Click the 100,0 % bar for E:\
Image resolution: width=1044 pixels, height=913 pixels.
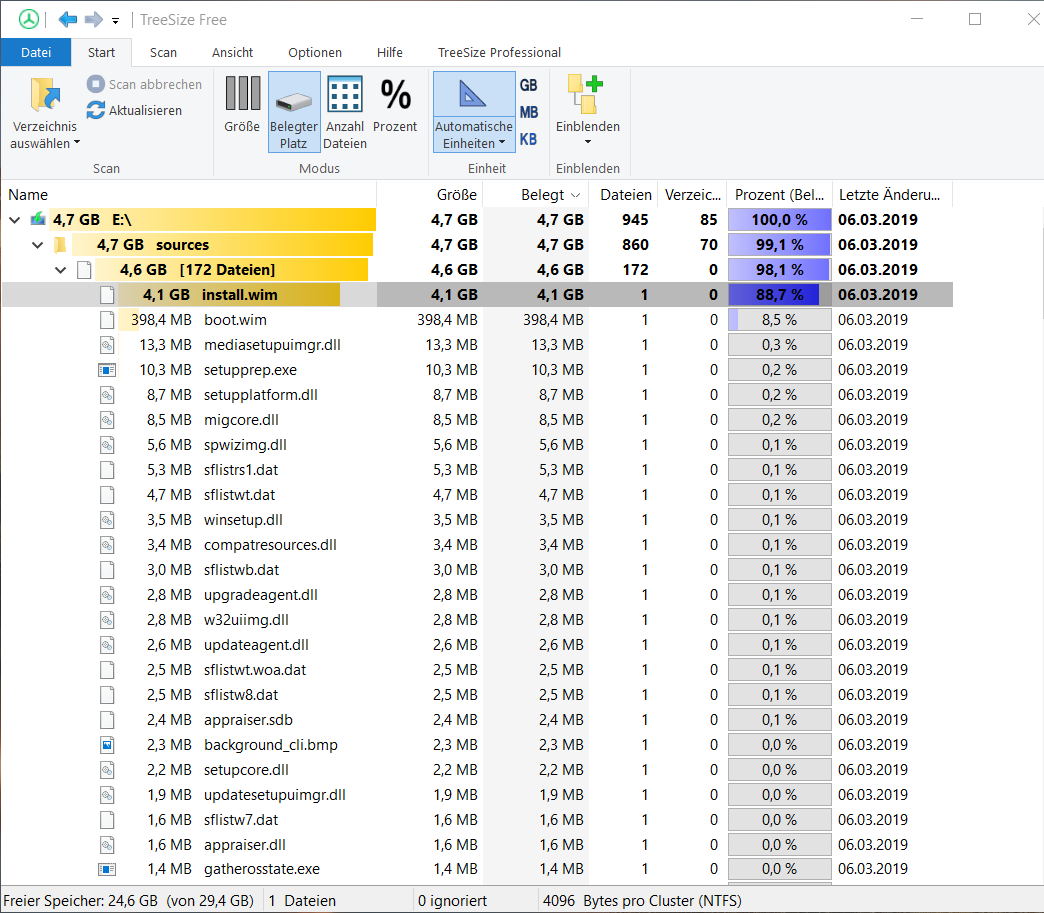point(779,220)
